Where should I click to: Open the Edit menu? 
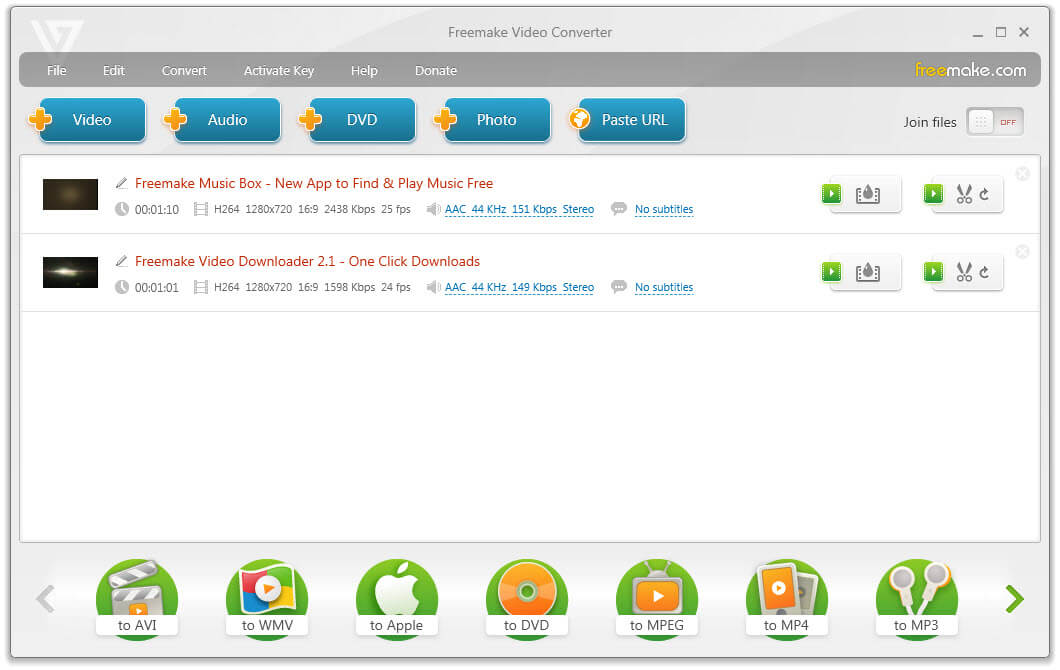pos(114,70)
